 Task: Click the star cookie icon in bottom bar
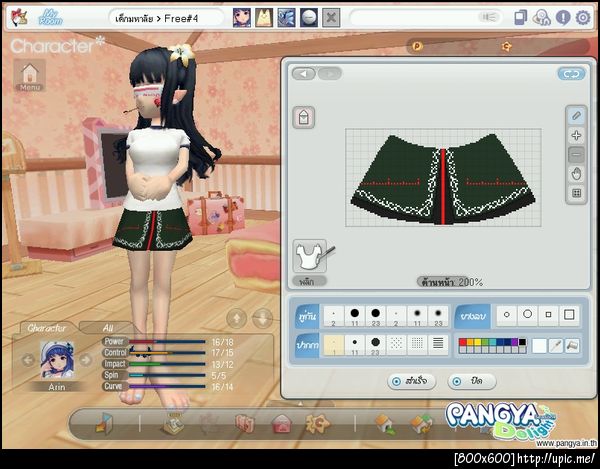tap(318, 424)
